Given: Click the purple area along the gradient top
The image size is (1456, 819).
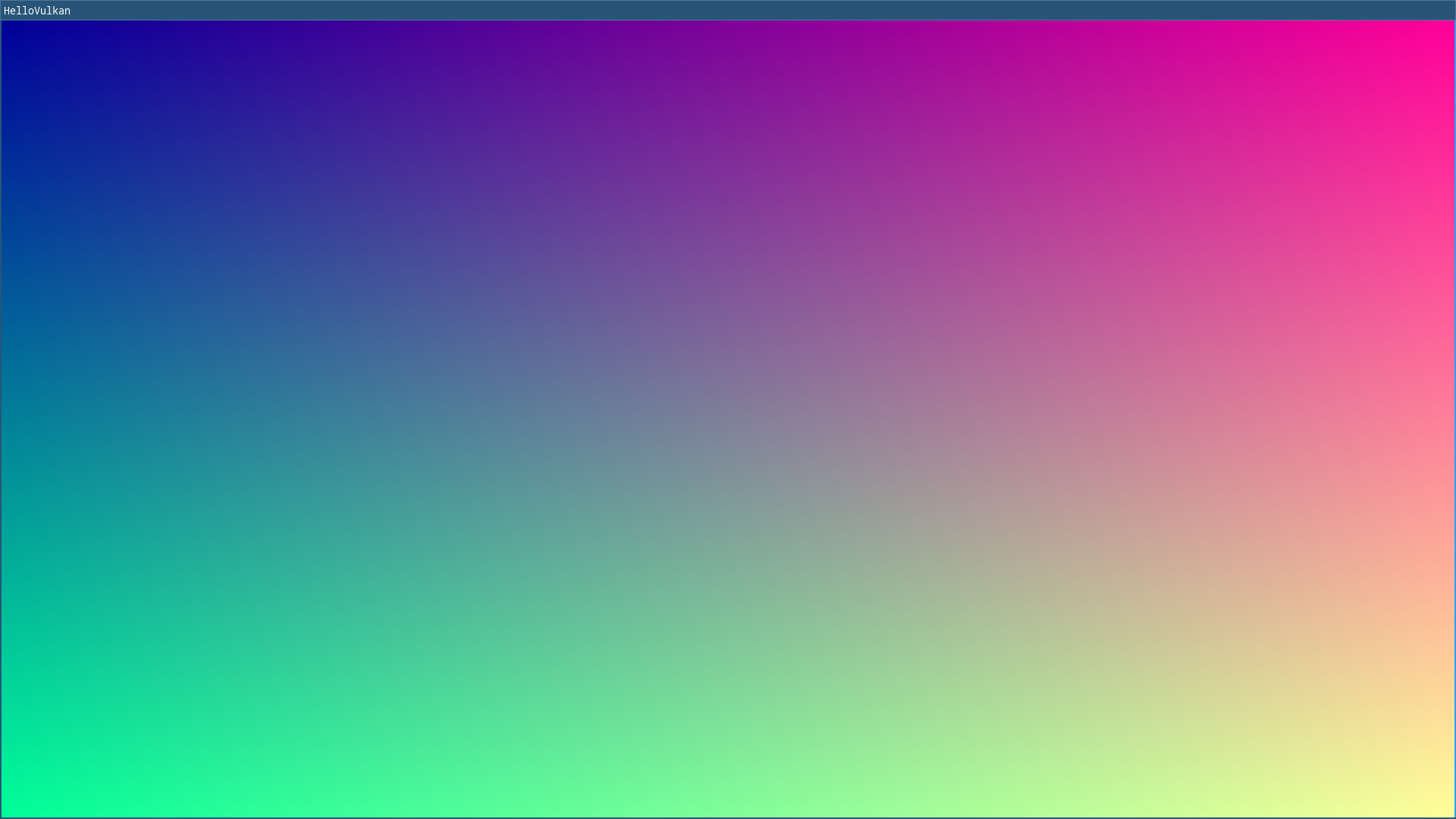Looking at the screenshot, I should (728, 45).
